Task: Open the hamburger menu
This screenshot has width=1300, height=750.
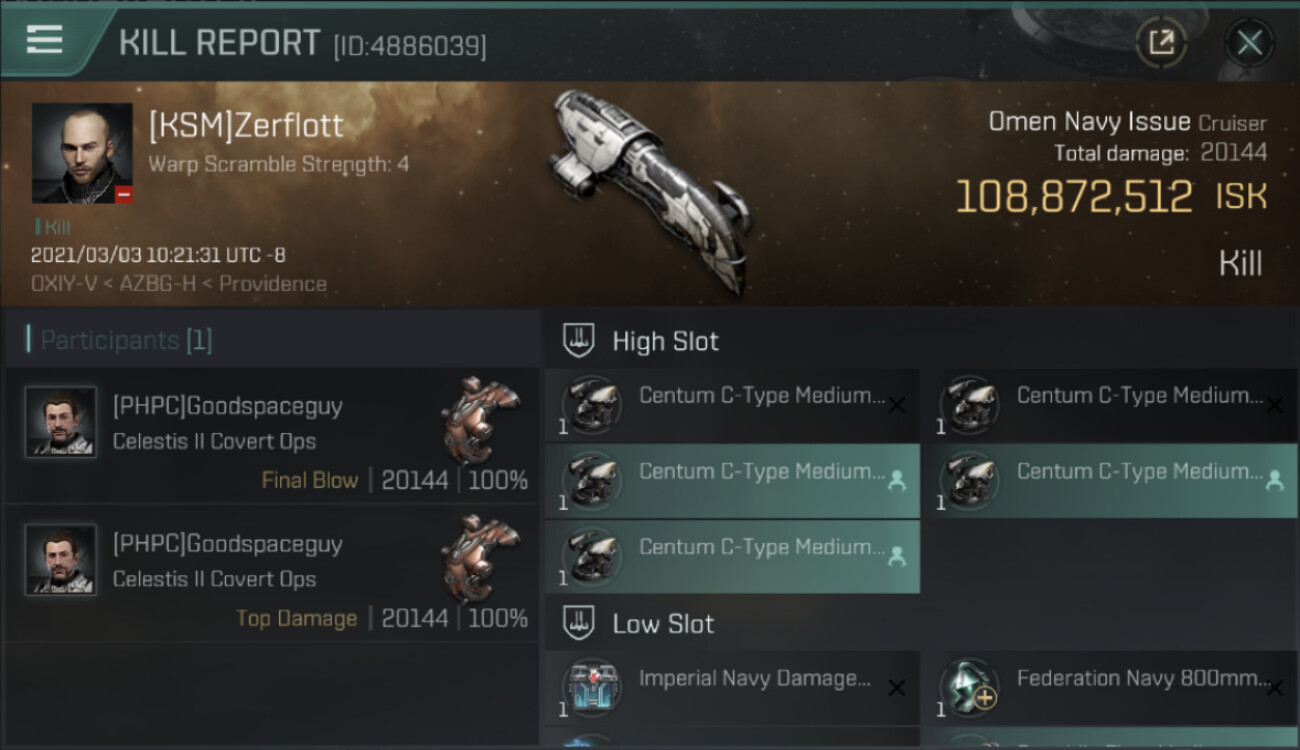Action: click(x=45, y=40)
